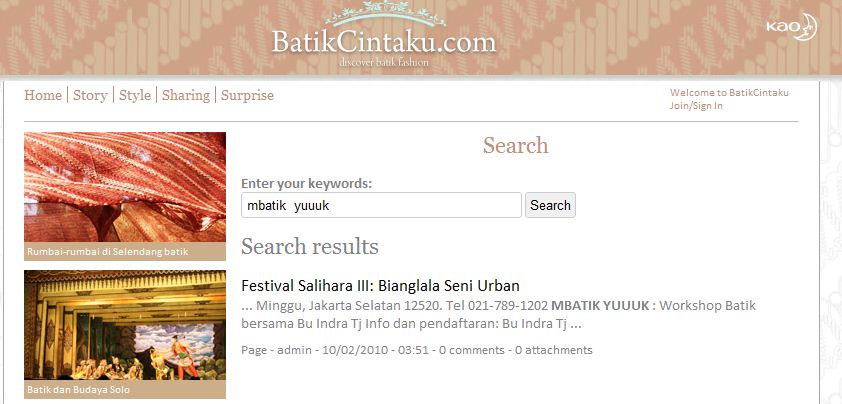This screenshot has height=404, width=842.
Task: Go to the Home menu item
Action: [x=43, y=95]
